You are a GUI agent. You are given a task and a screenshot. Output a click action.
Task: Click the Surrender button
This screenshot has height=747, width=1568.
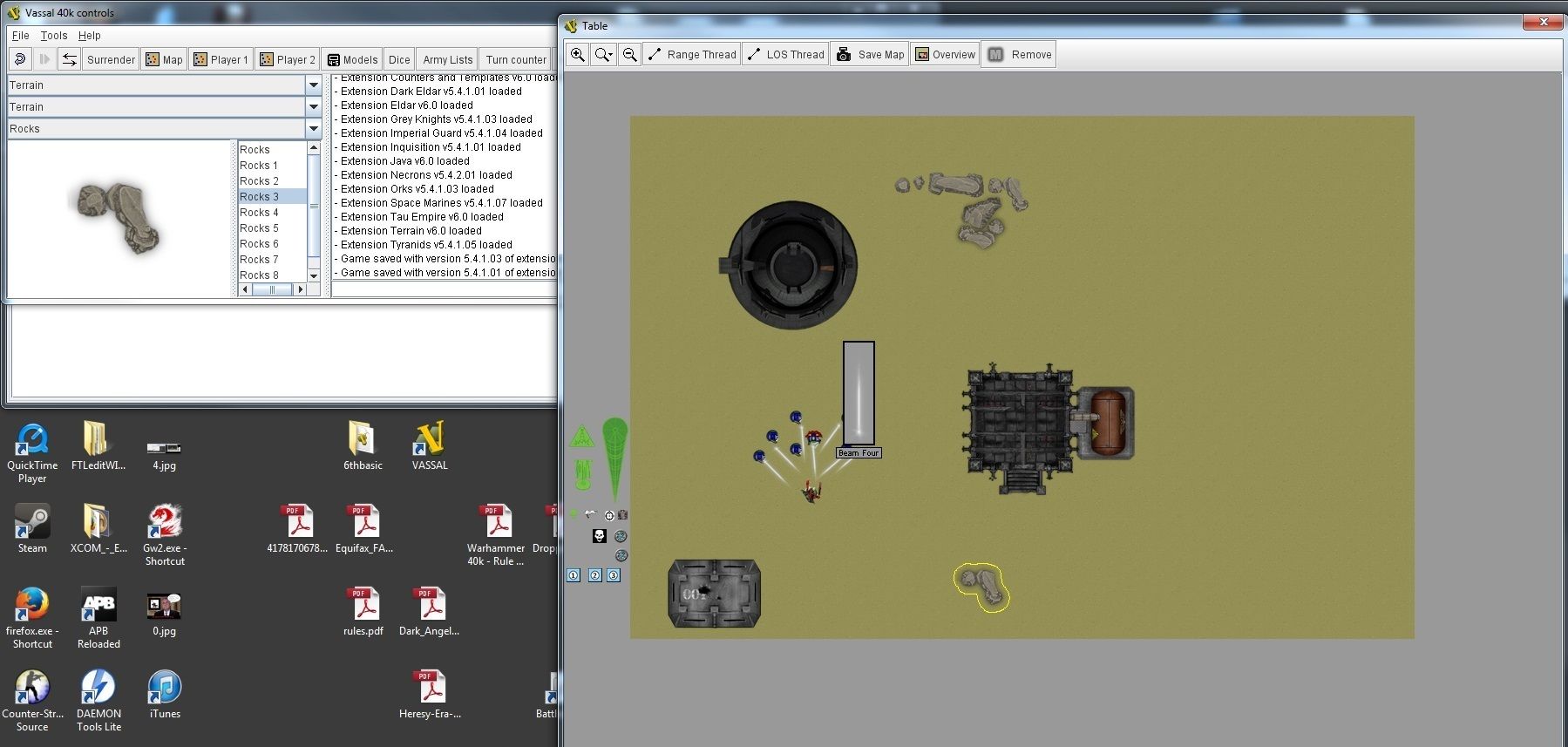click(111, 59)
